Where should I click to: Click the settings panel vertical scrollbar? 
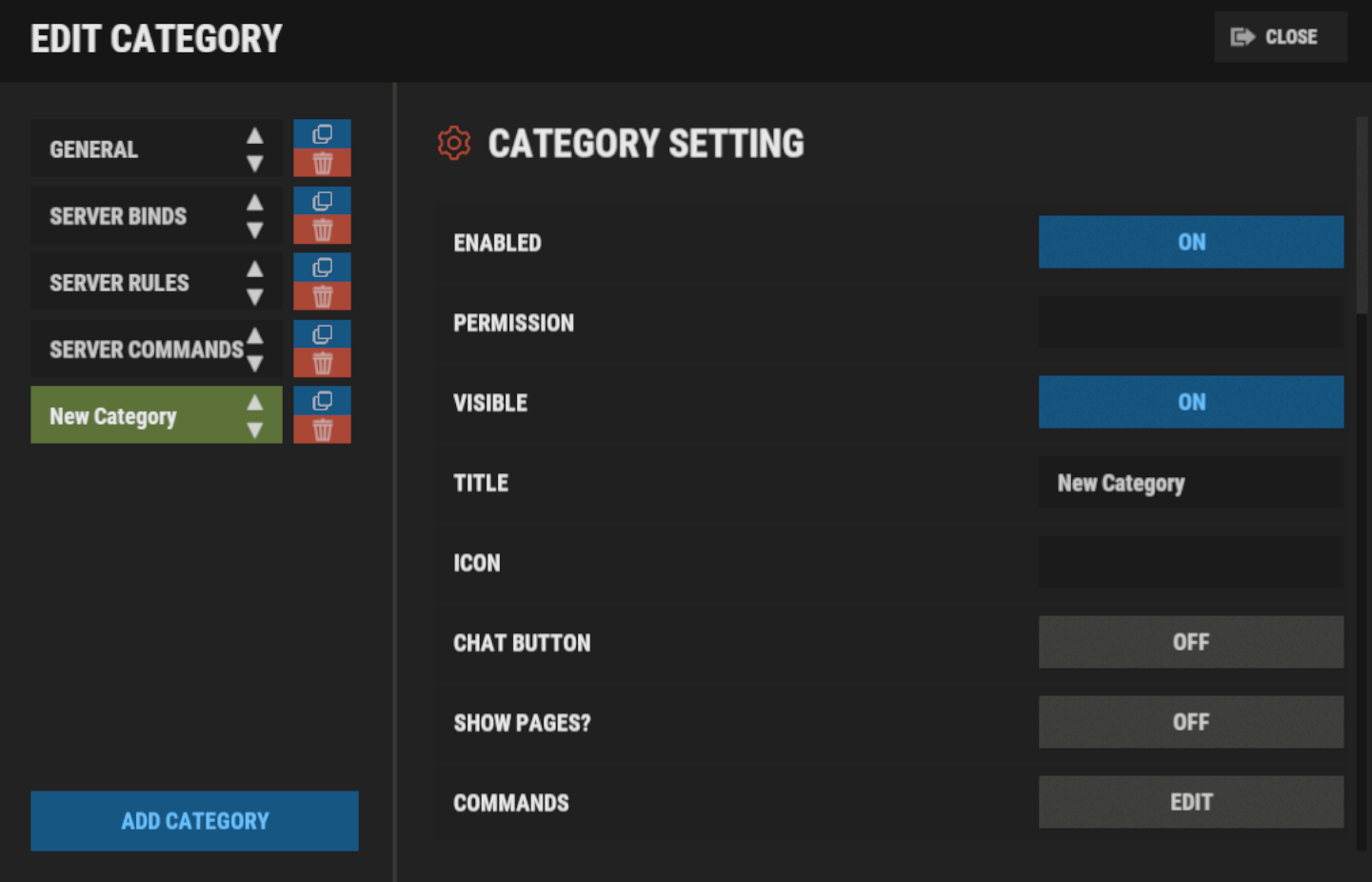[1362, 215]
